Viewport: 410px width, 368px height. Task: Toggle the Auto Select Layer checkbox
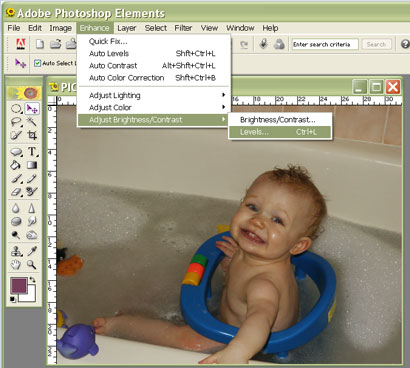pos(37,63)
